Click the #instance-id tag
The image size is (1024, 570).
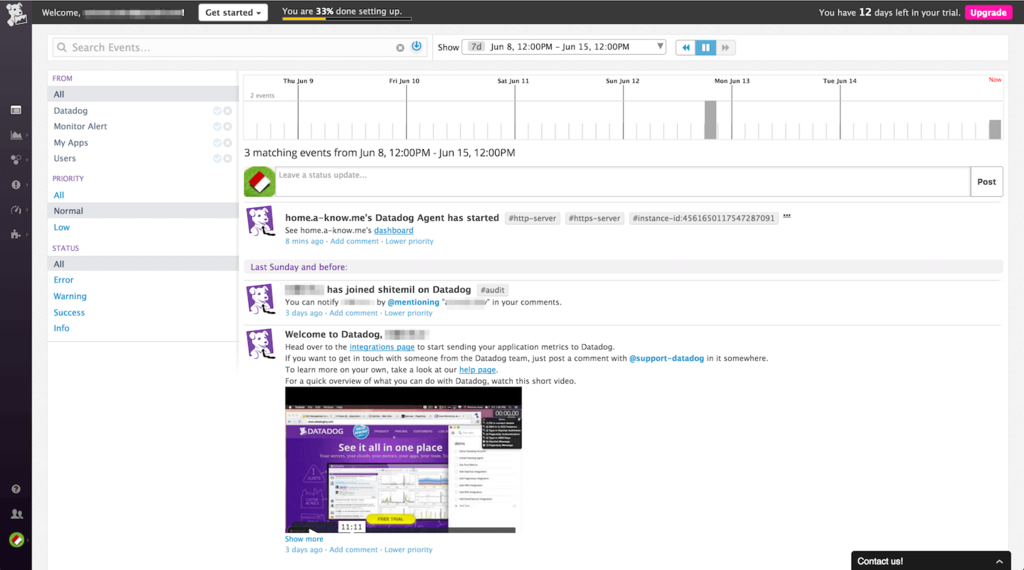point(703,218)
